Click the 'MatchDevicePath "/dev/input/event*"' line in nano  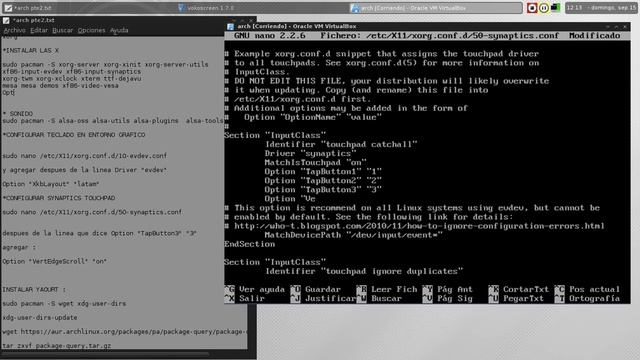point(353,235)
